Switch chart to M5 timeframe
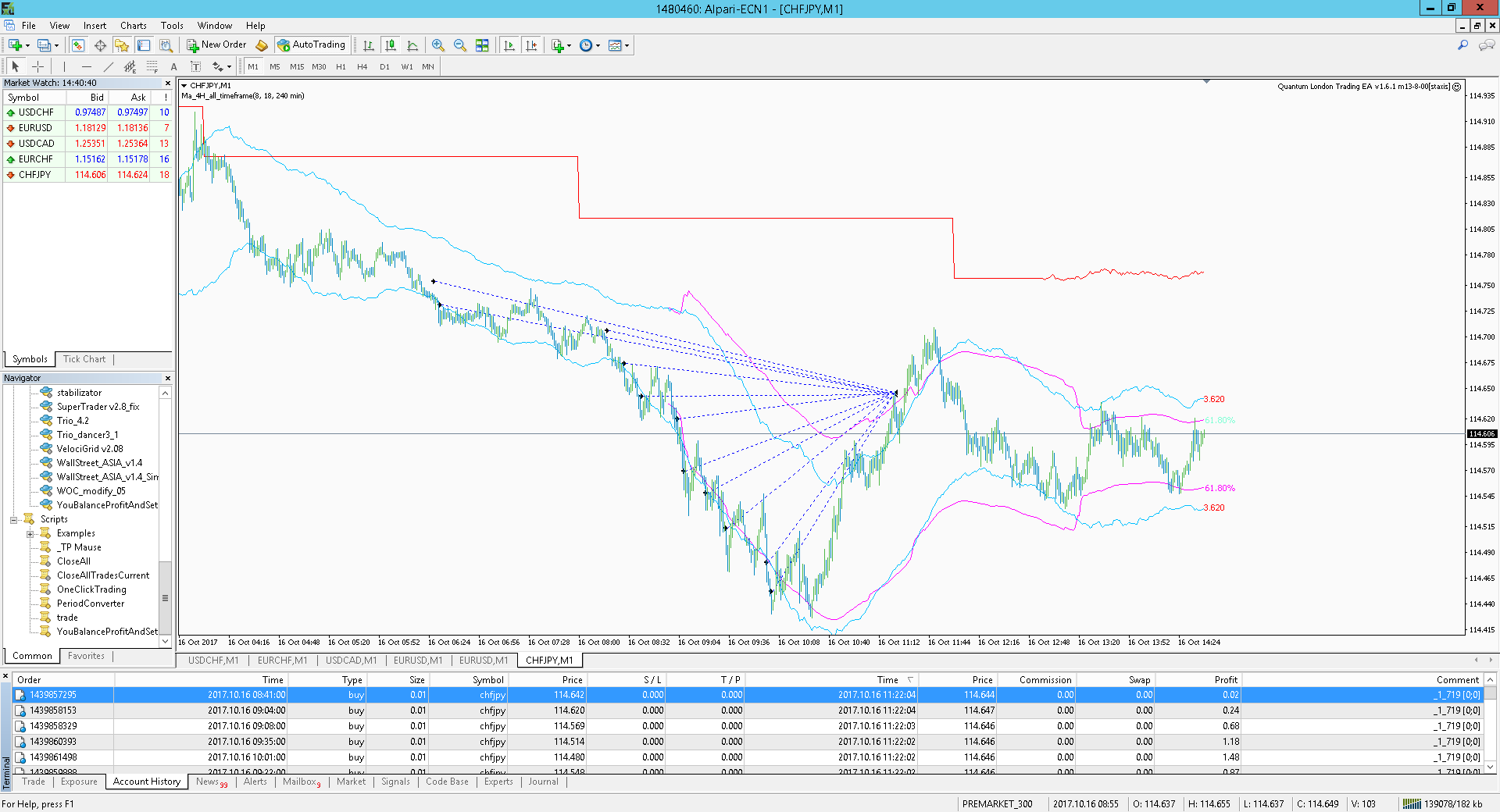This screenshot has height=812, width=1500. coord(275,66)
